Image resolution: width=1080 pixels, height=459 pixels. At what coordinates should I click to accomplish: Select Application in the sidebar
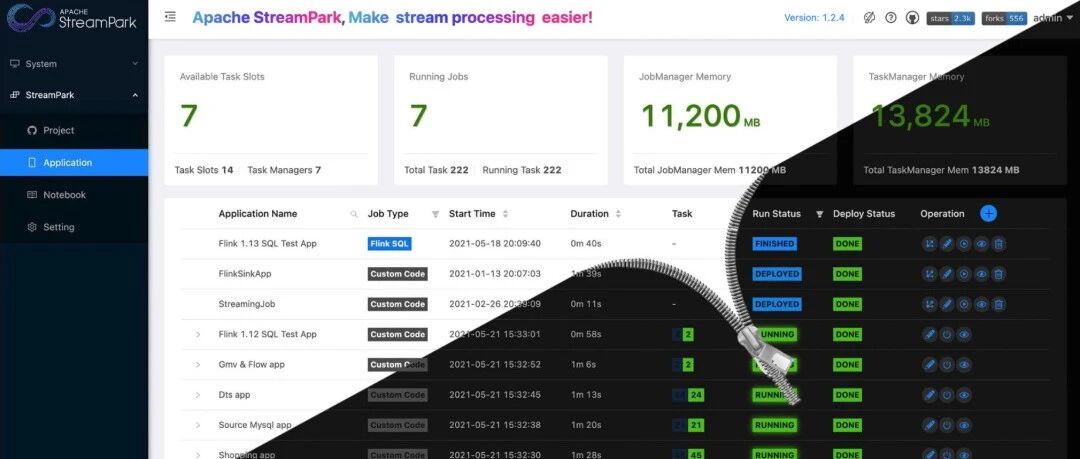(74, 163)
